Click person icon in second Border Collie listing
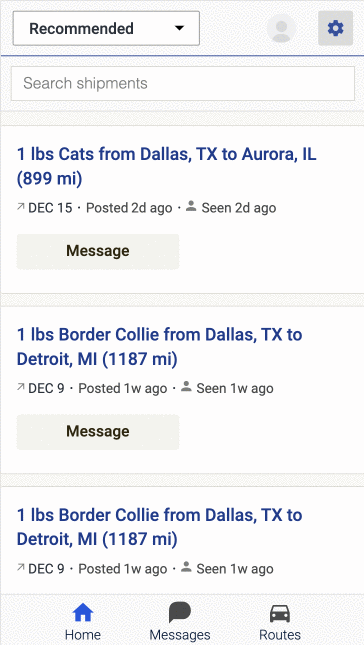 click(x=186, y=567)
